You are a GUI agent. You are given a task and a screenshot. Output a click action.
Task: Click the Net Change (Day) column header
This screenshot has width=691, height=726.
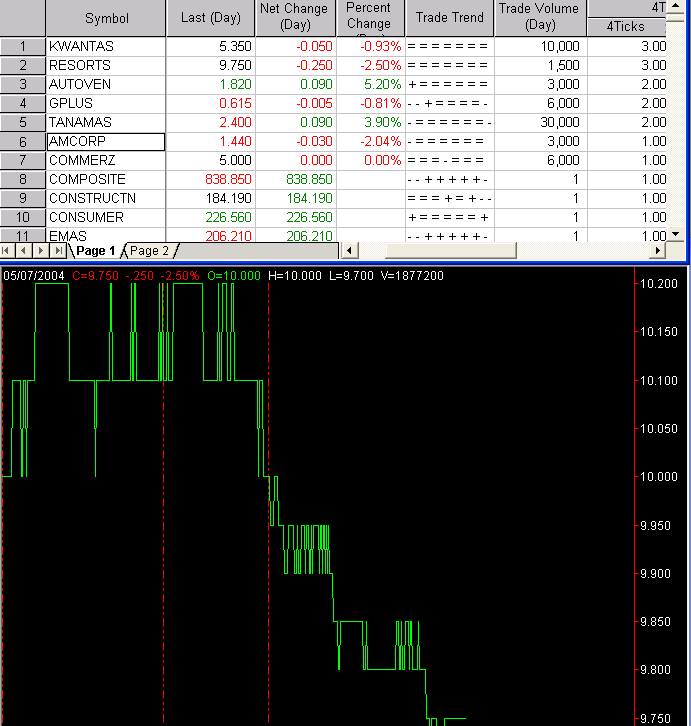tap(295, 18)
